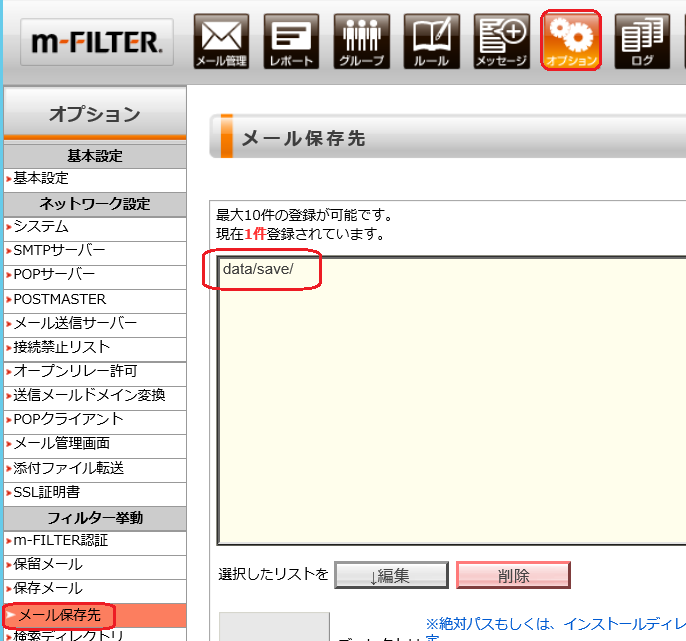Image resolution: width=686 pixels, height=641 pixels.
Task: Go to POPサーバー settings
Action: [x=54, y=274]
